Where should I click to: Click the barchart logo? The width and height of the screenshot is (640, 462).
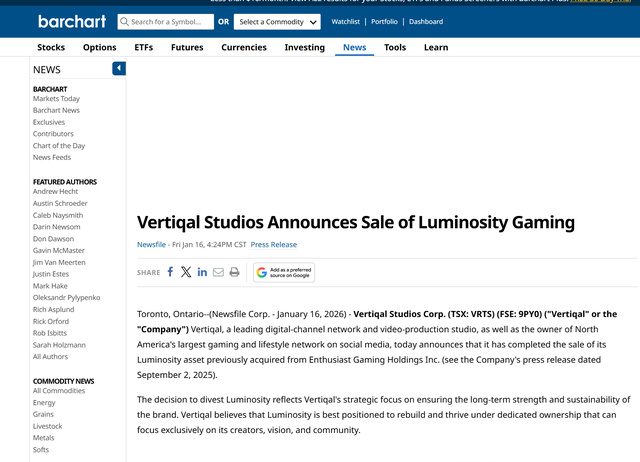tap(72, 21)
